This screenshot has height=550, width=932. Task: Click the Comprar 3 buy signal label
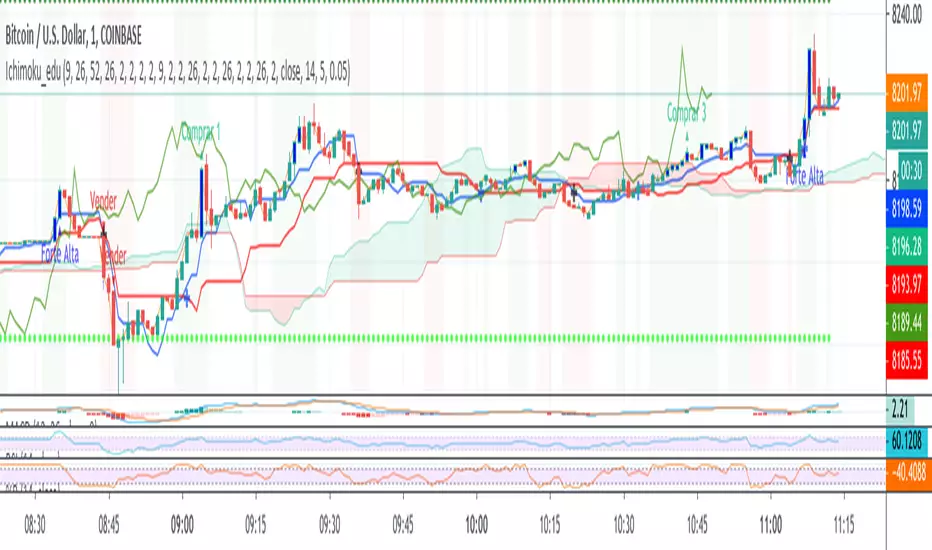point(687,112)
